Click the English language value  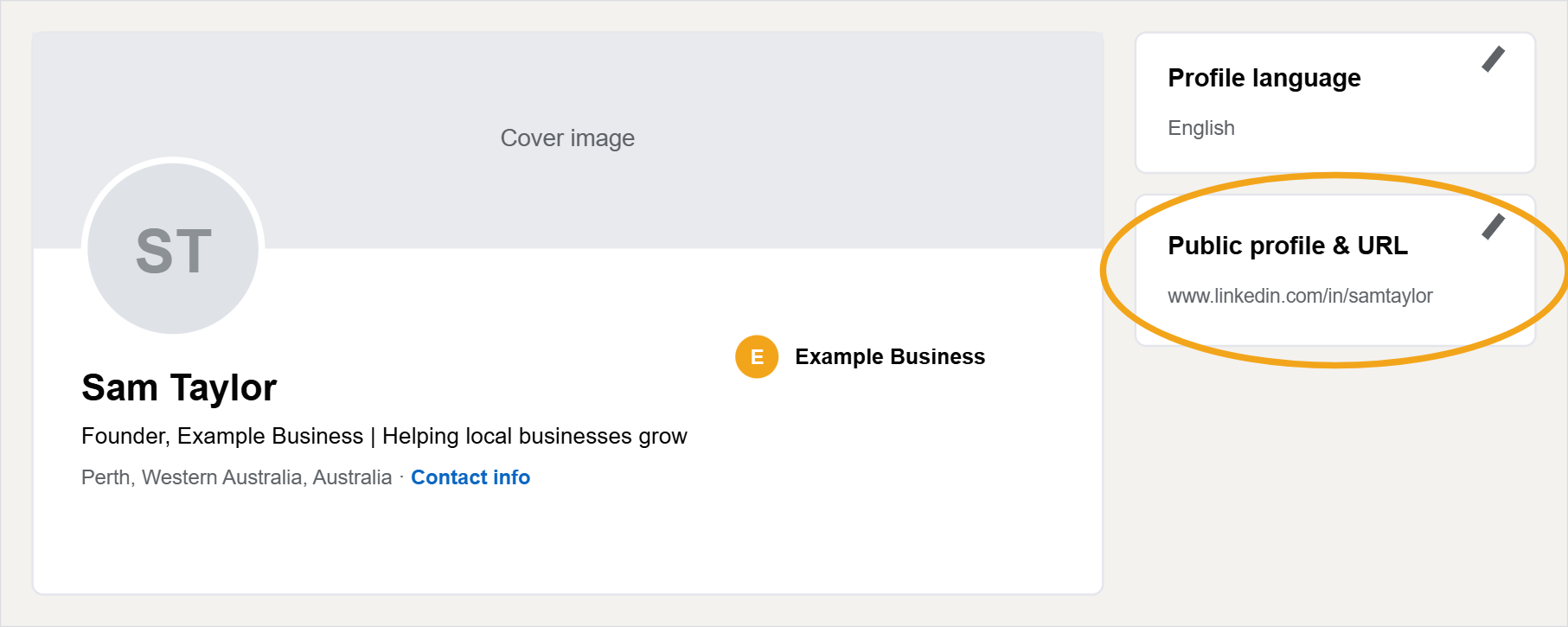click(1201, 128)
